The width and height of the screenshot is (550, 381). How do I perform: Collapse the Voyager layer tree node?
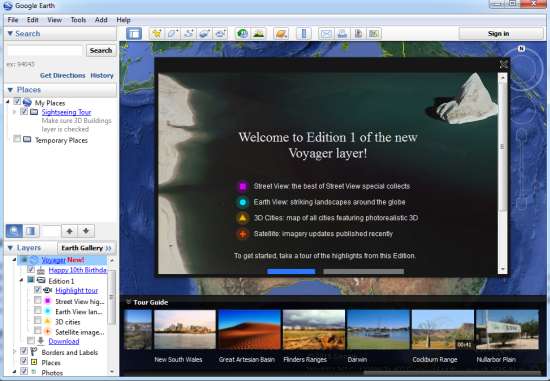click(14, 260)
